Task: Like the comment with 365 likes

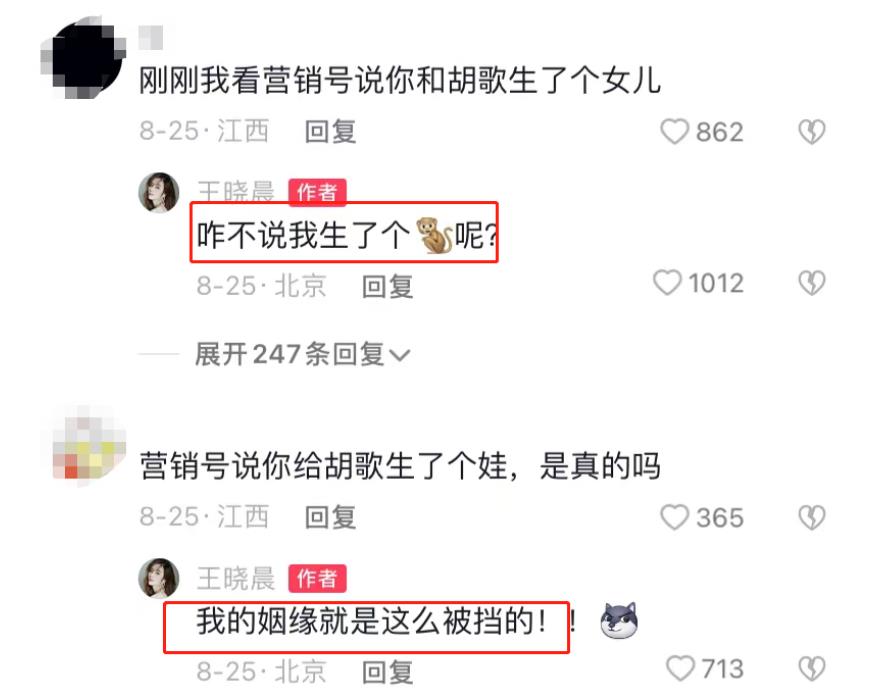Action: tap(674, 517)
